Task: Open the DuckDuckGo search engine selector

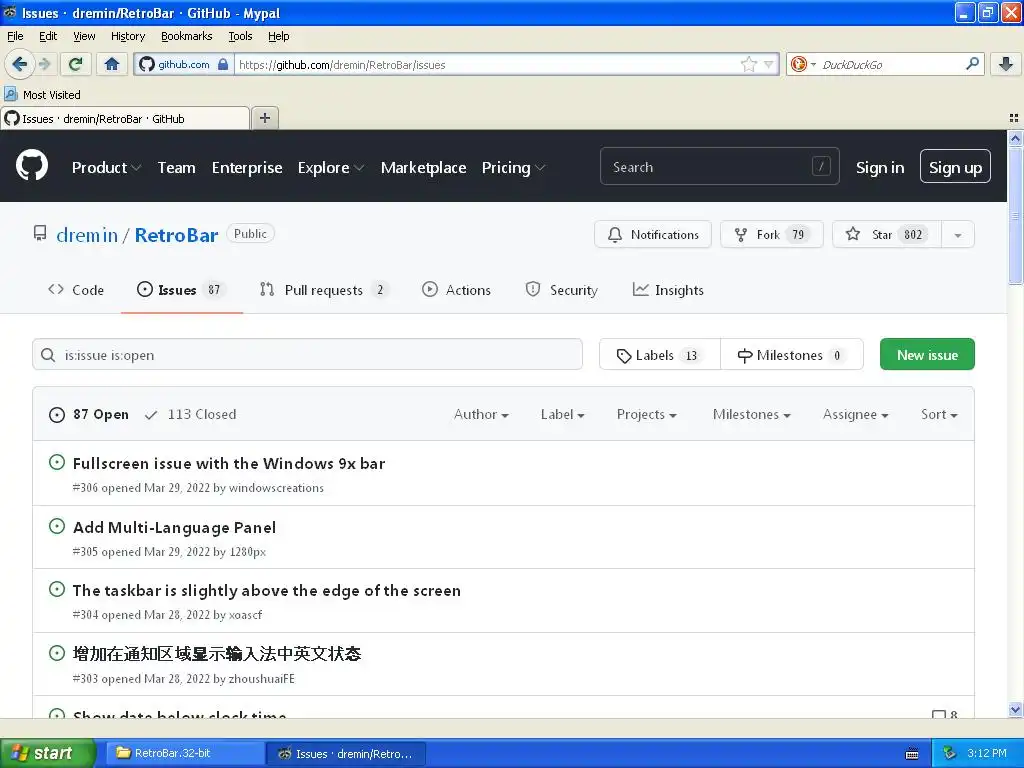Action: click(x=803, y=64)
